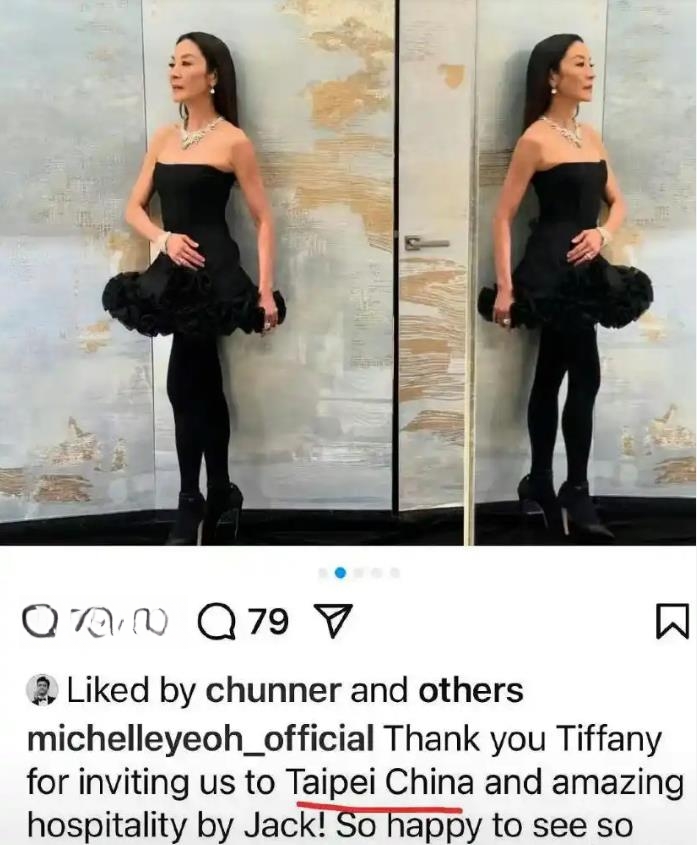The image size is (697, 845).
Task: Save post with the bookmark icon
Action: coord(672,621)
